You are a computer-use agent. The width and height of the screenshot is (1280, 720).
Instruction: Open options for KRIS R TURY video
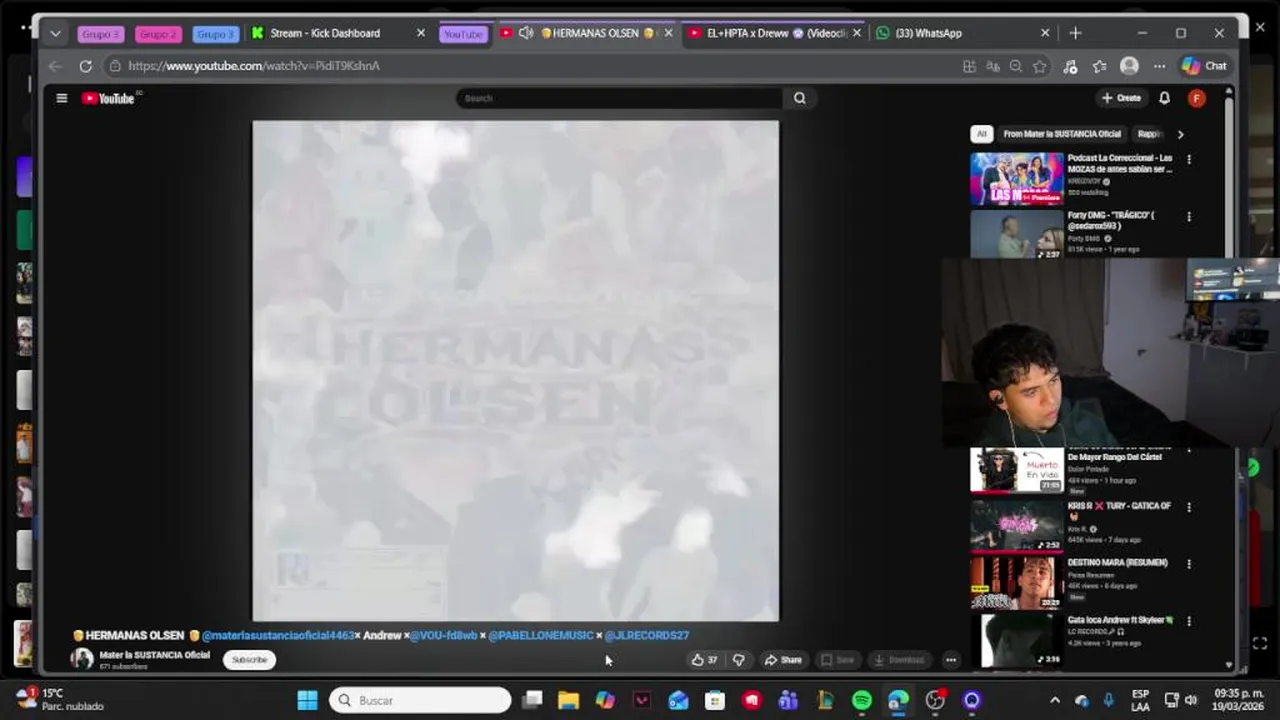point(1189,507)
